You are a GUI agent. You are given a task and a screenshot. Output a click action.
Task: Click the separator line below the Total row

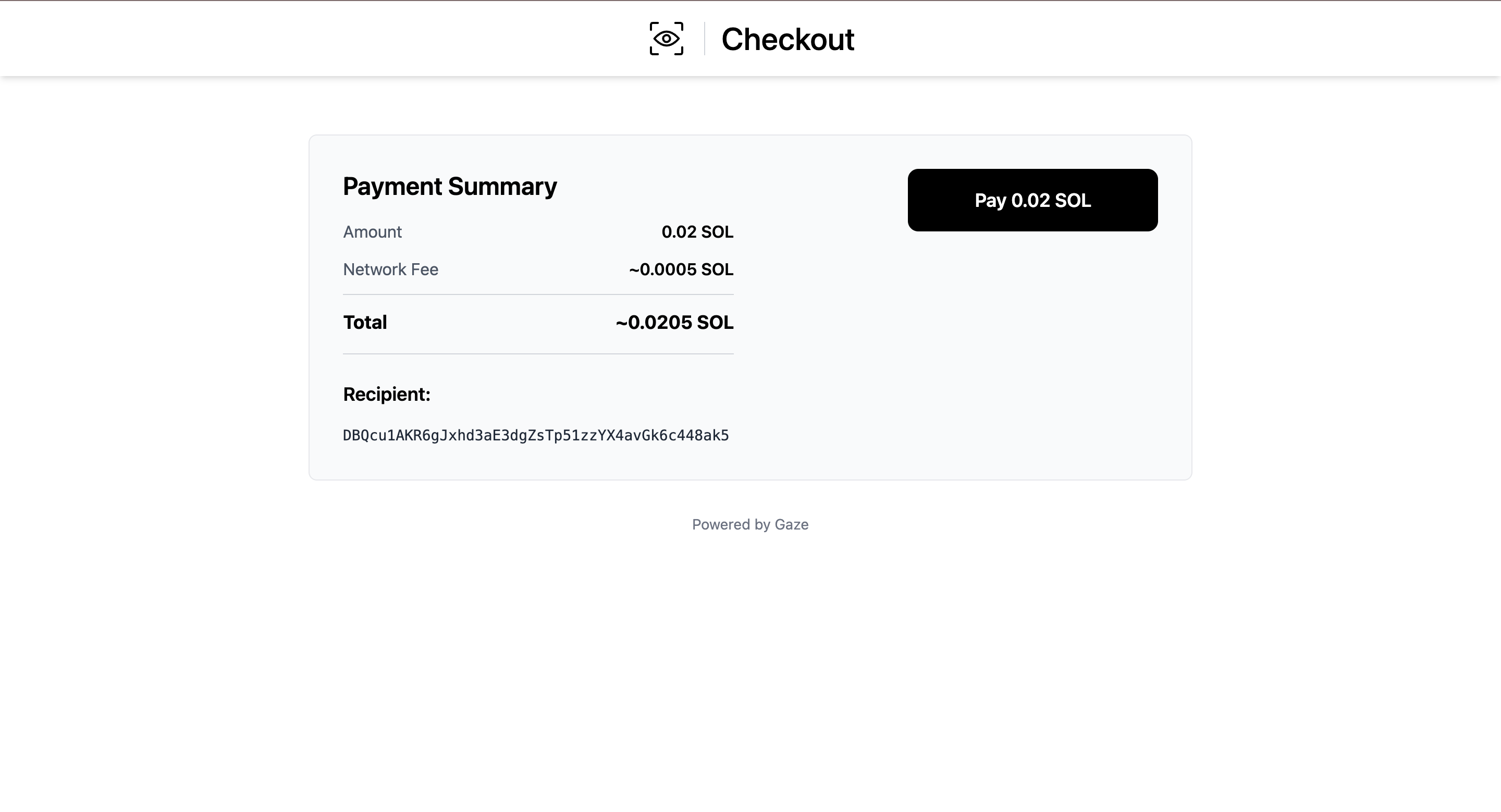pyautogui.click(x=538, y=353)
